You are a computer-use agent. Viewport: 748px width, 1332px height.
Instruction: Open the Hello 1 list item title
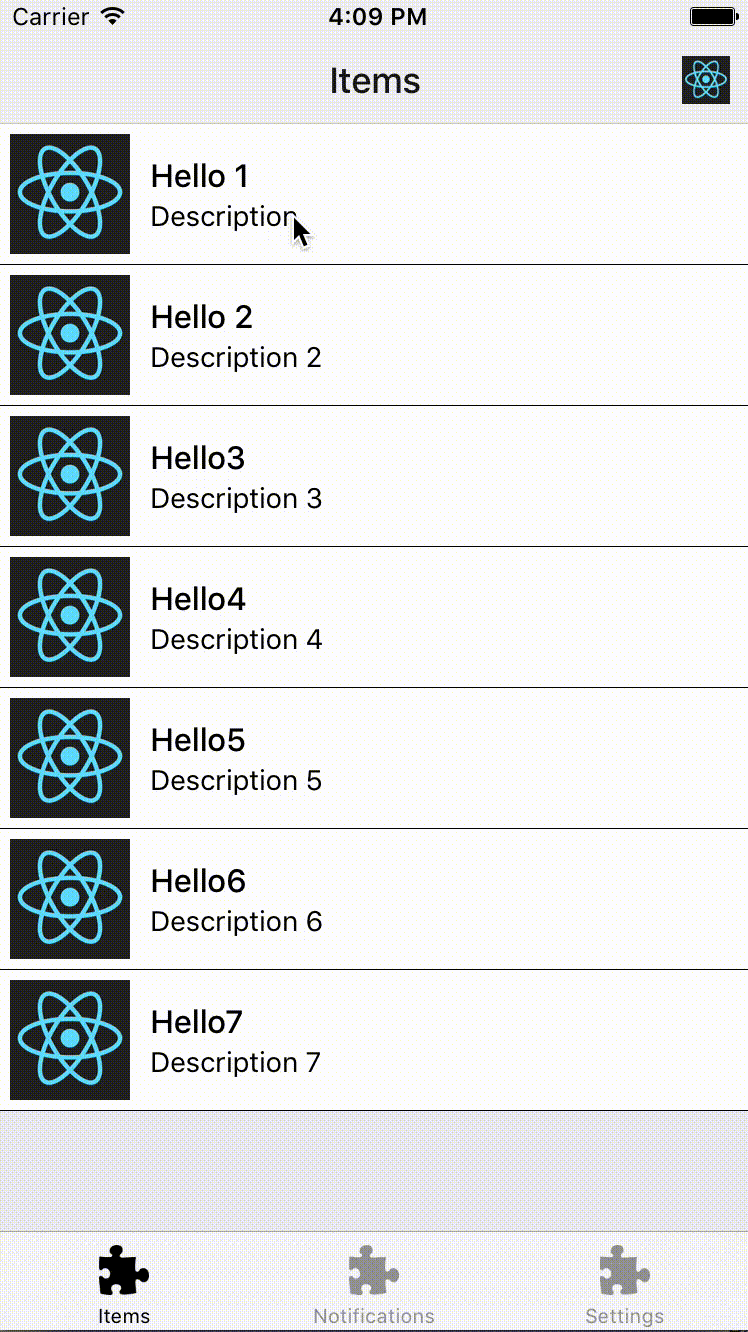coord(199,176)
